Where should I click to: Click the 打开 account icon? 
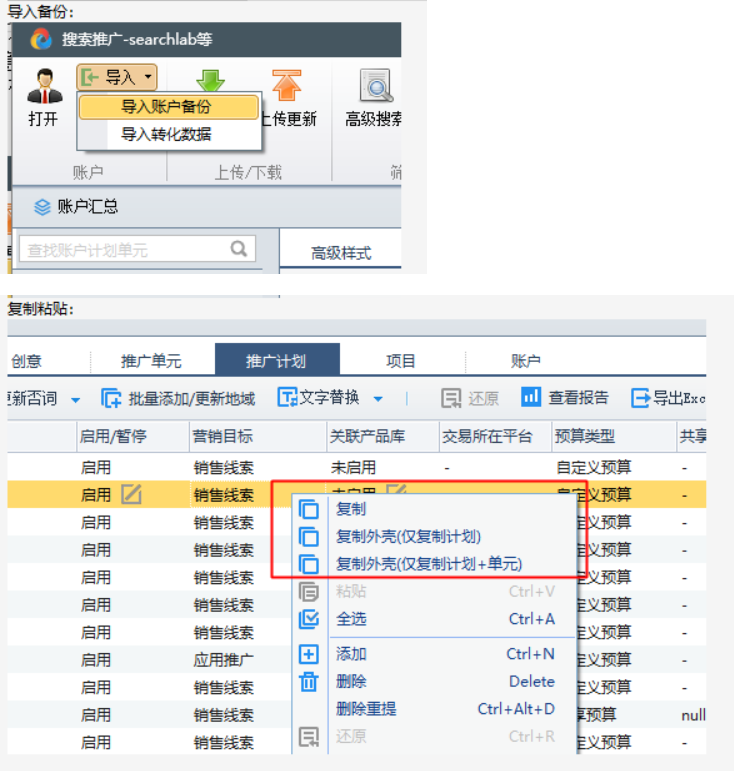point(44,86)
